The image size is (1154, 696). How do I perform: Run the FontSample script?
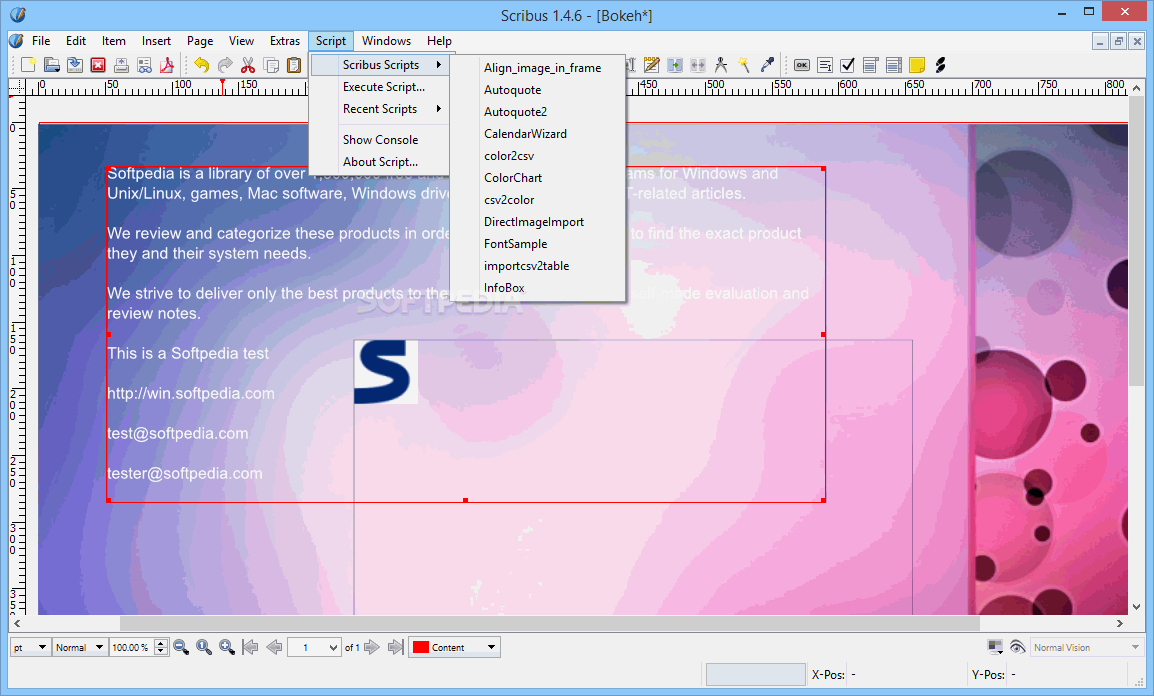tap(515, 244)
